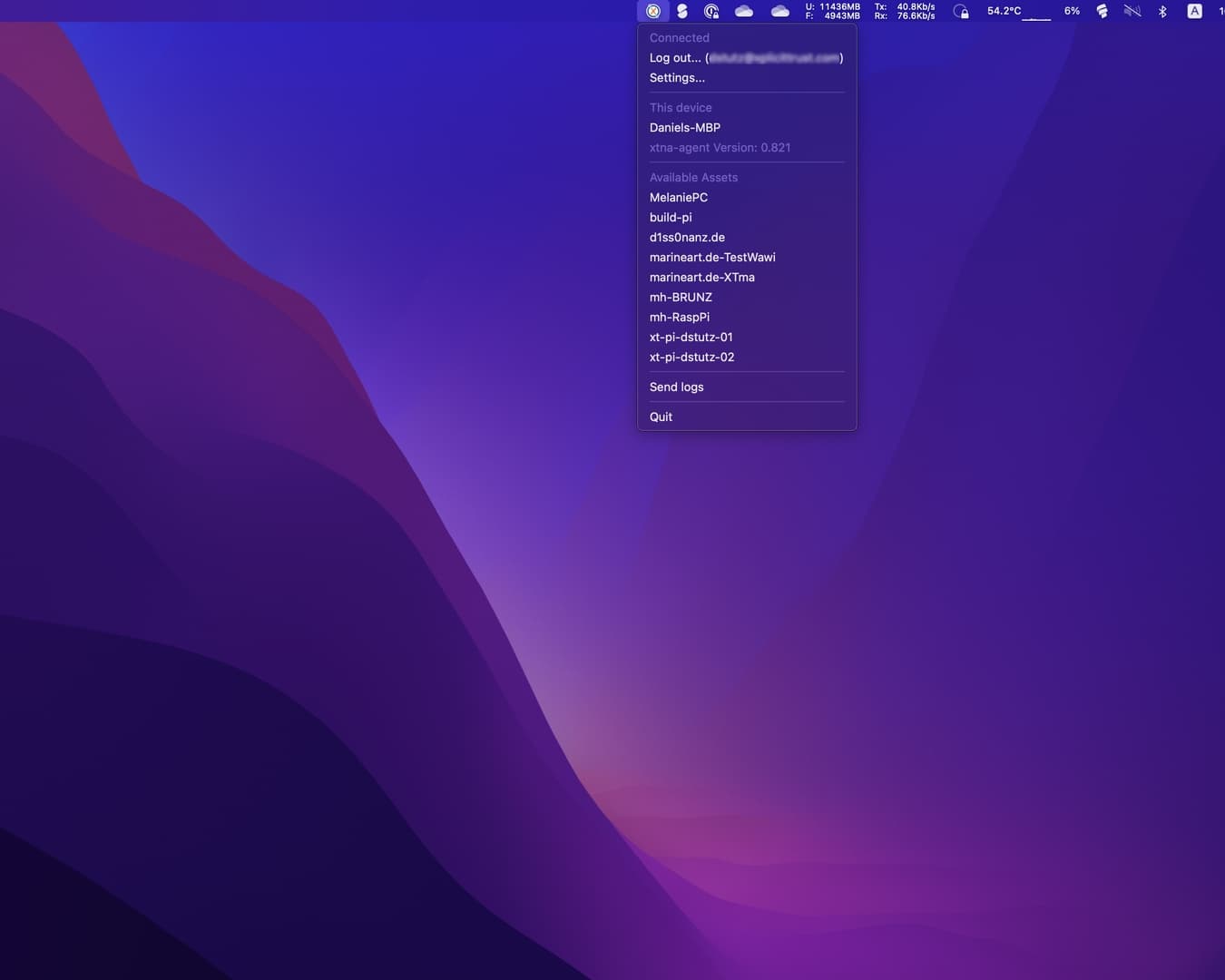The width and height of the screenshot is (1225, 980).
Task: Open the Tx/Rx network speed item
Action: click(905, 11)
